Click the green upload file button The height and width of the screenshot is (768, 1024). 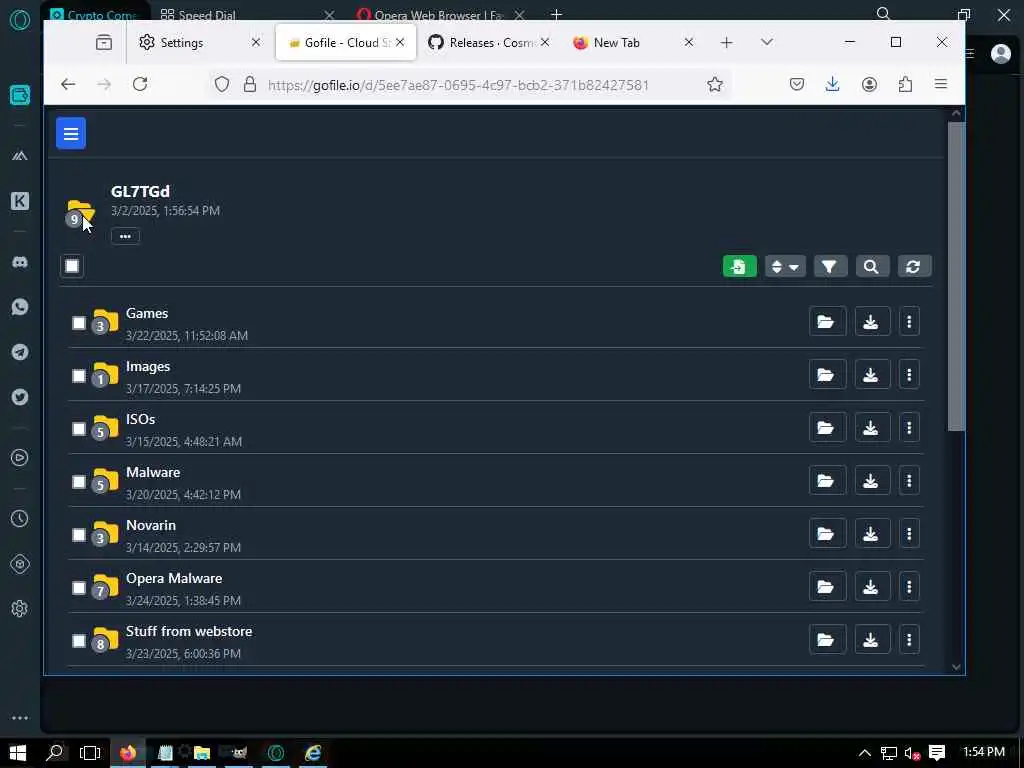point(739,266)
